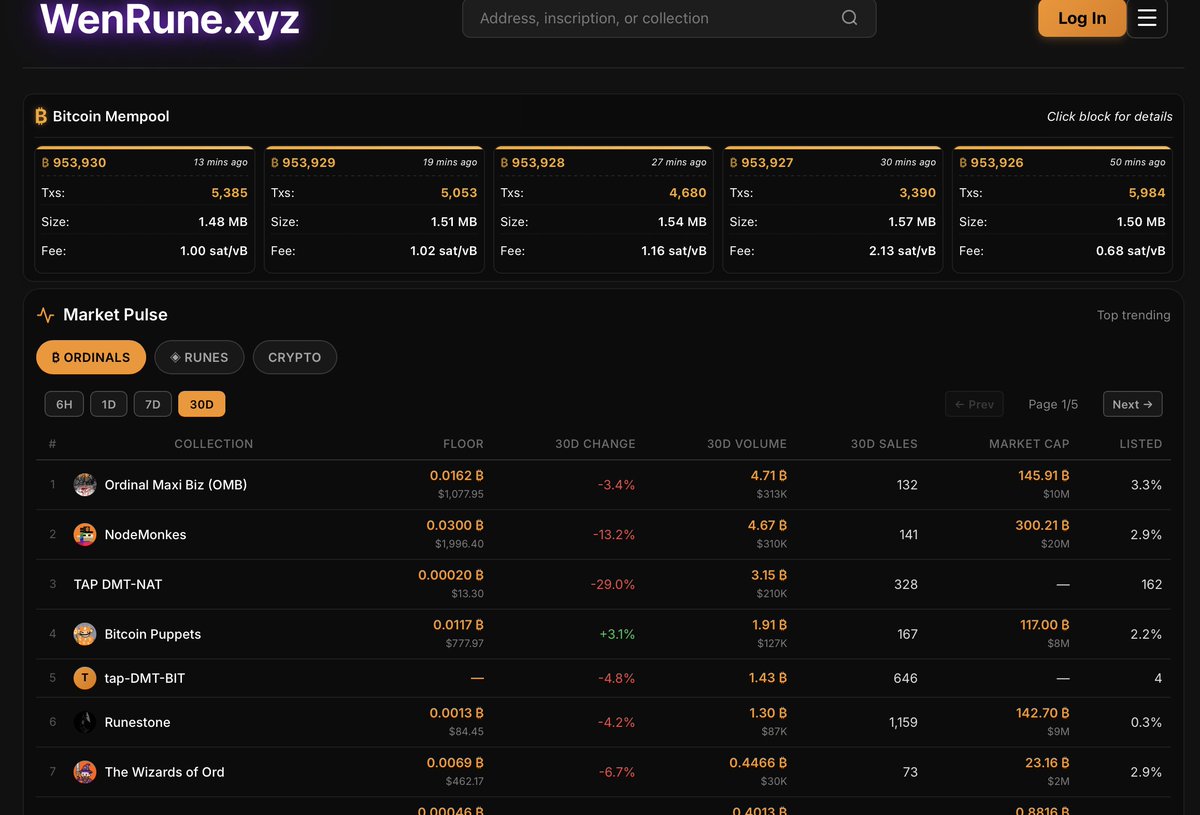Viewport: 1200px width, 815px height.
Task: Open NodeMonkes collection avatar
Action: 85,535
